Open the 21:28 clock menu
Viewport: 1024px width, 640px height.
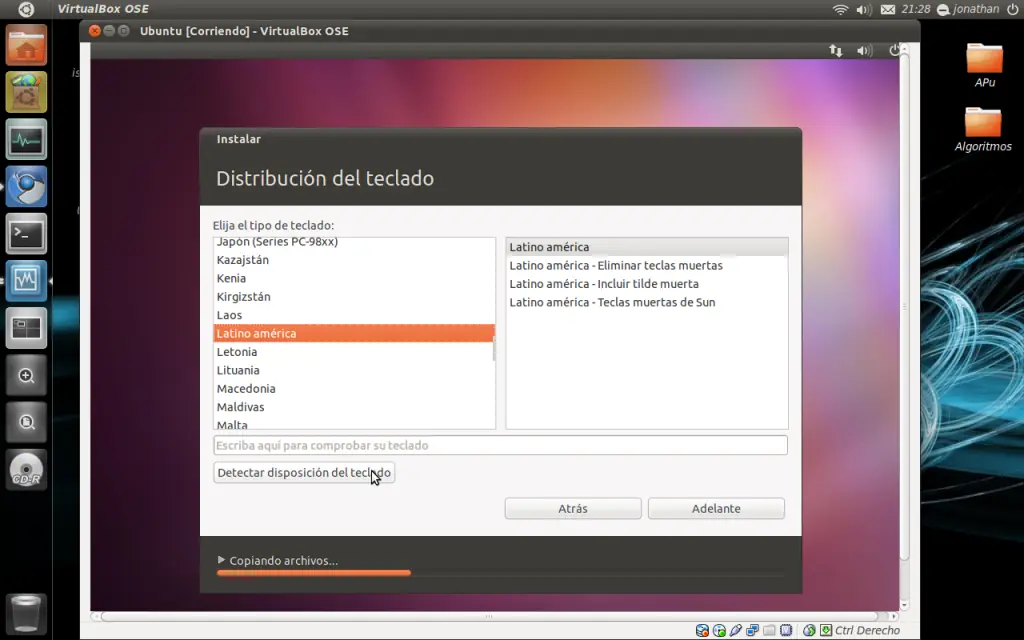[x=916, y=9]
